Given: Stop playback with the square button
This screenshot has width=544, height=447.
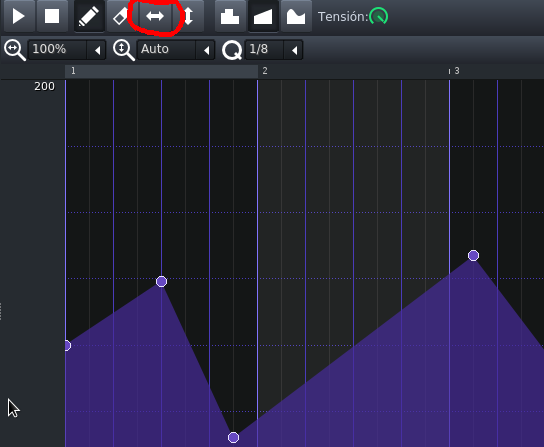Looking at the screenshot, I should point(52,16).
